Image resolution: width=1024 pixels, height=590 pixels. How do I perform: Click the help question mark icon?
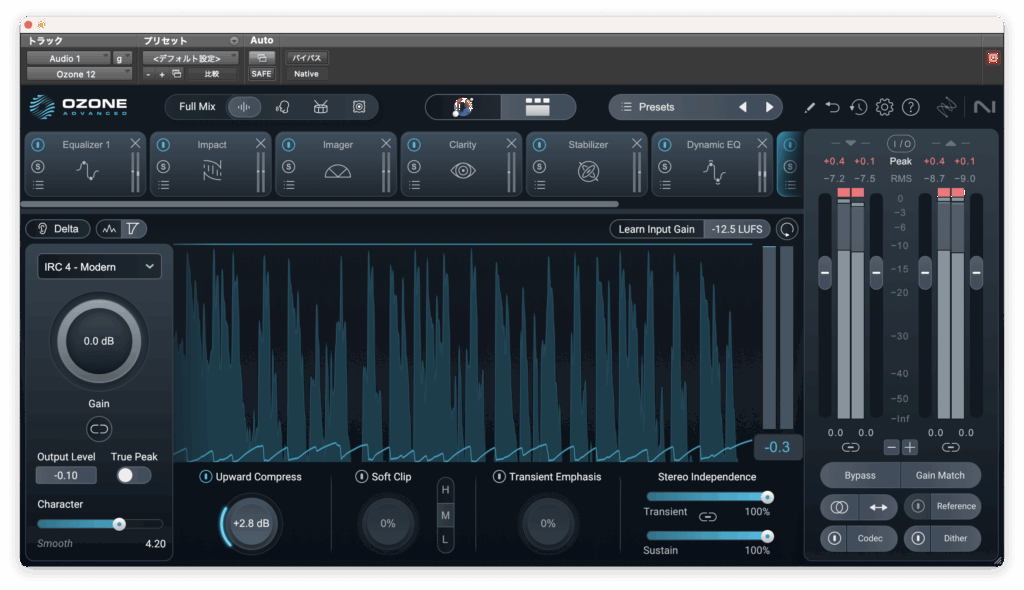tap(910, 107)
